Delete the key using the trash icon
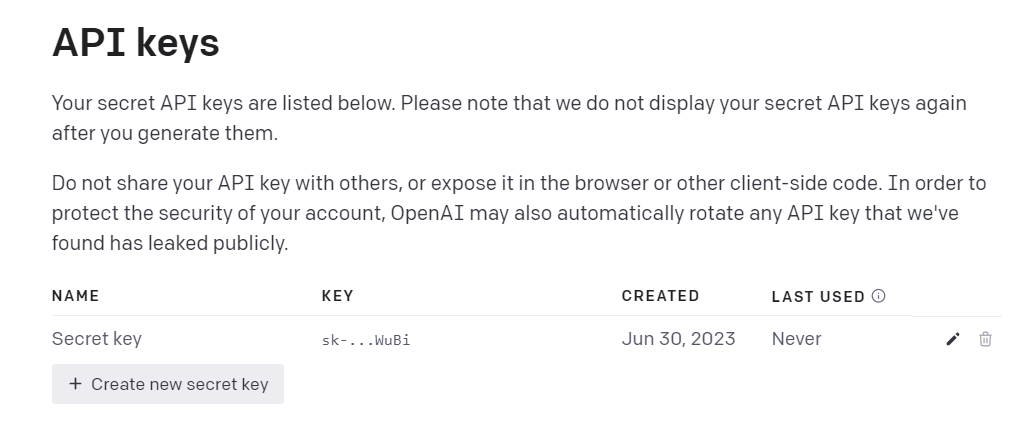 (x=985, y=339)
